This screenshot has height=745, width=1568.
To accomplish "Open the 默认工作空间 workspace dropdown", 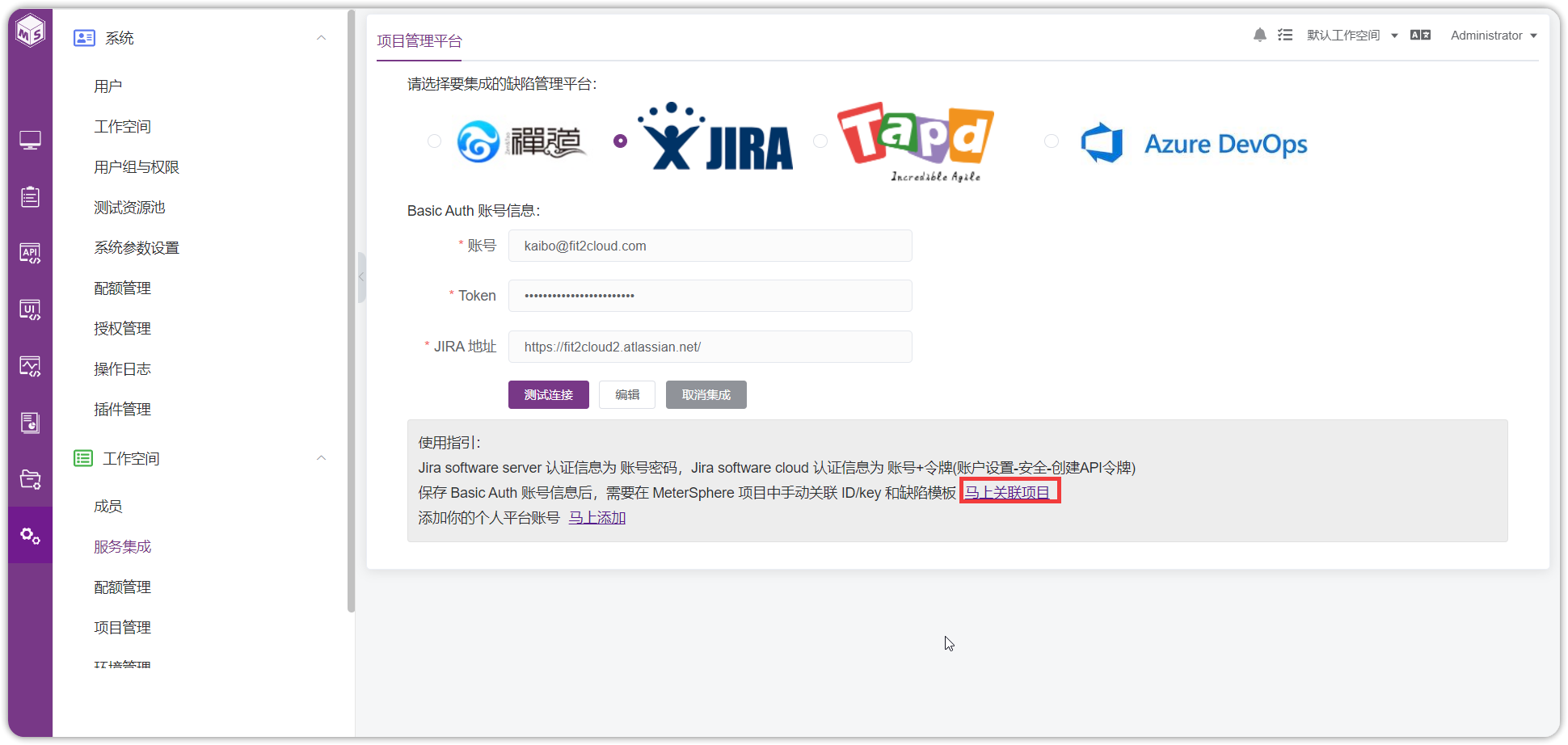I will click(x=1351, y=36).
